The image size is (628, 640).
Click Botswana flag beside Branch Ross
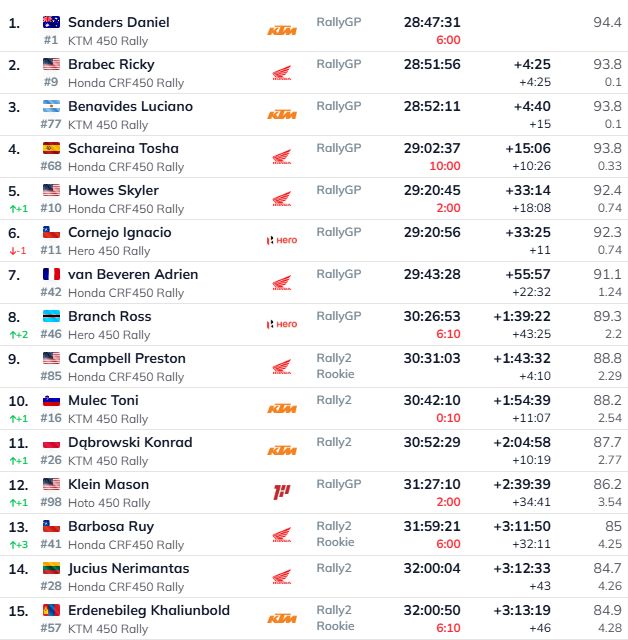click(x=52, y=316)
